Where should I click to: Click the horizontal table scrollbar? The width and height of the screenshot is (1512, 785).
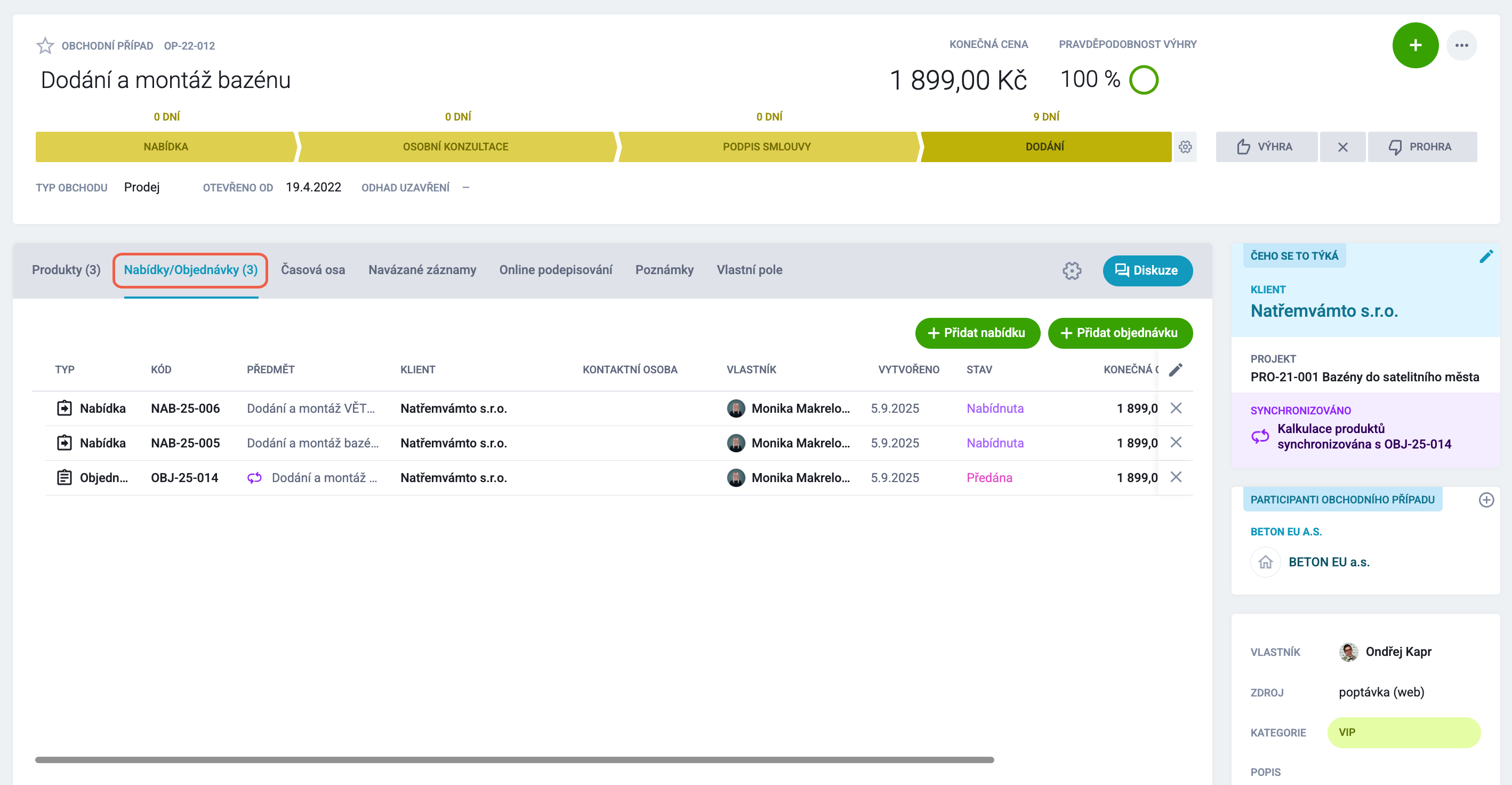tap(514, 760)
